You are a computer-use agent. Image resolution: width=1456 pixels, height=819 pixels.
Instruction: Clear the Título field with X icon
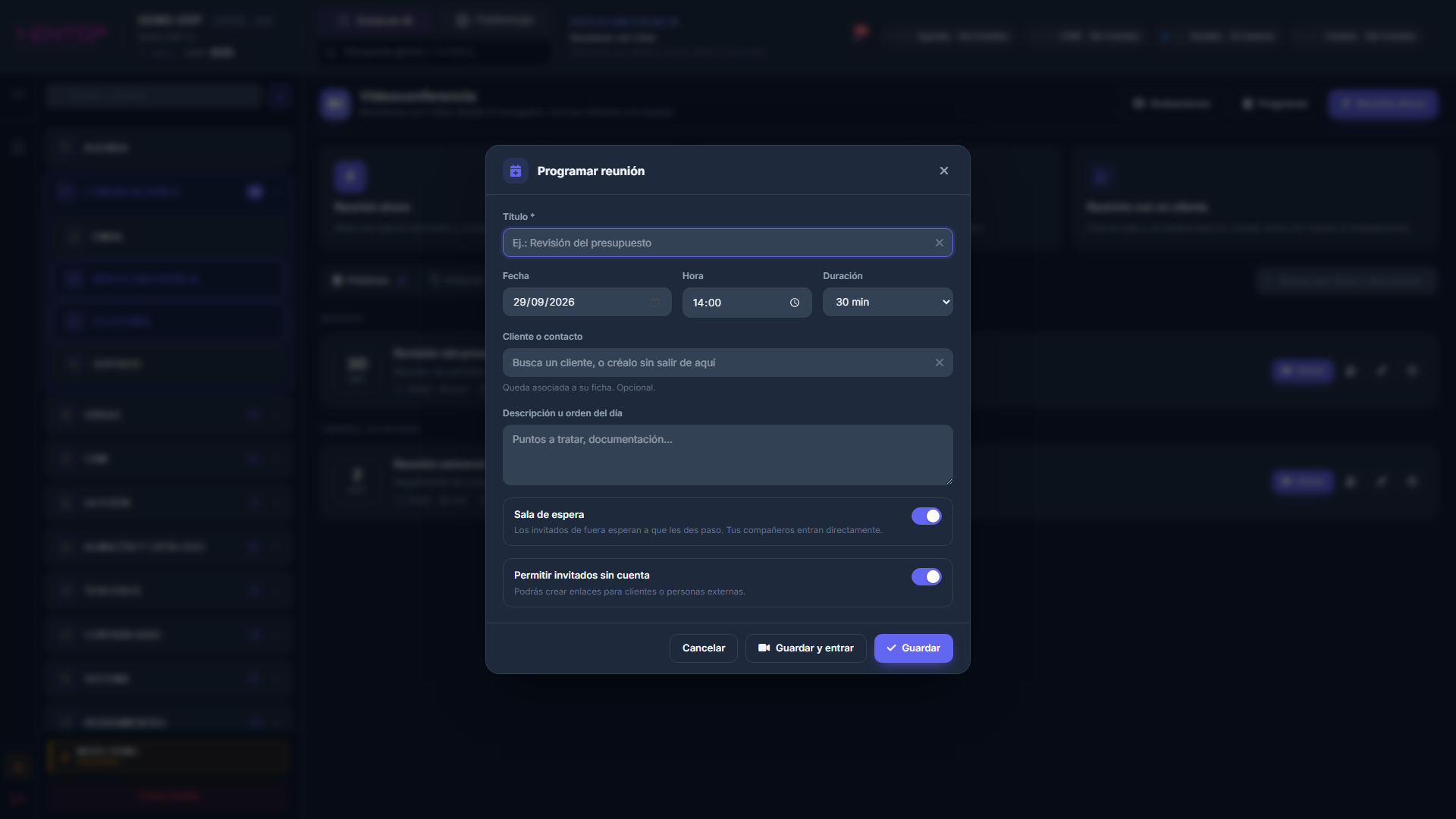pos(940,243)
